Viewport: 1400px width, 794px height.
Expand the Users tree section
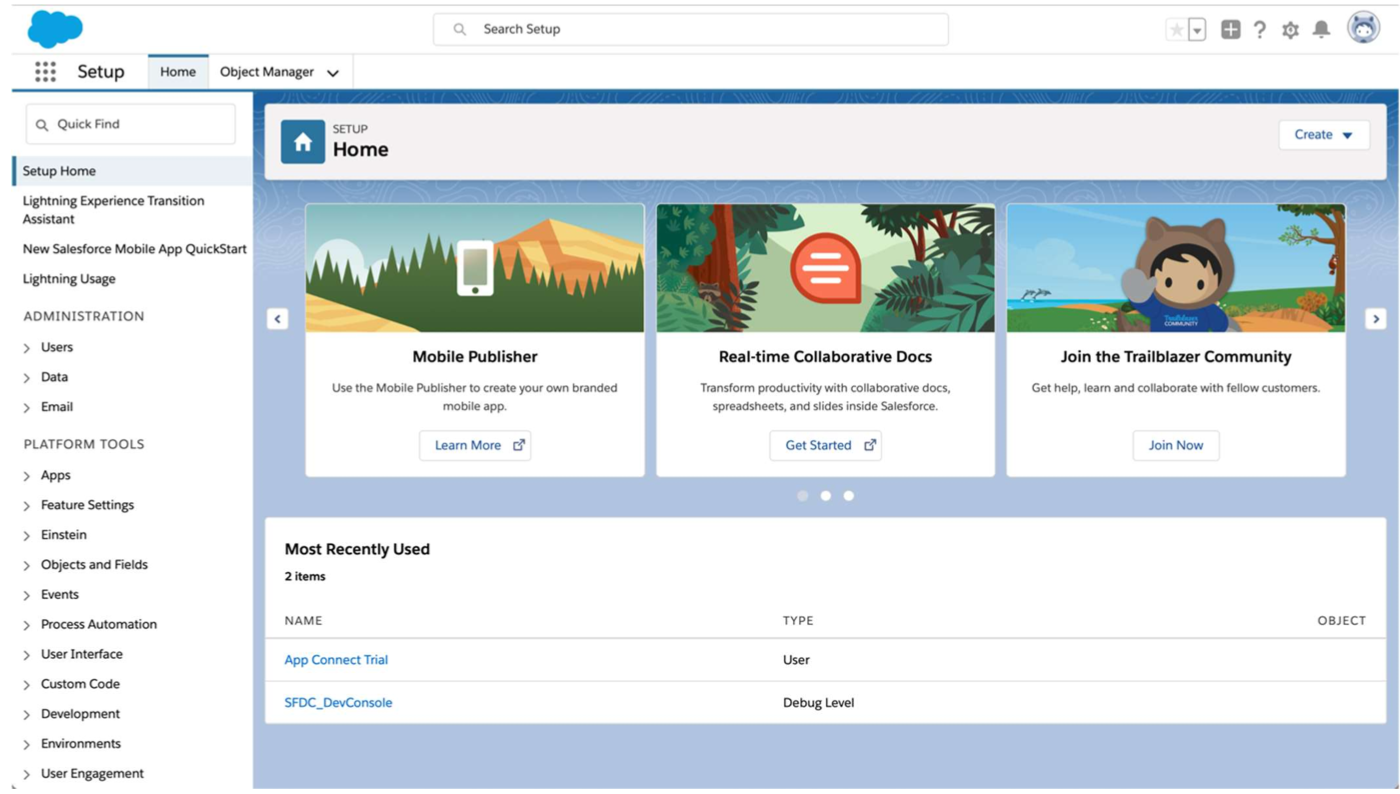pos(27,348)
